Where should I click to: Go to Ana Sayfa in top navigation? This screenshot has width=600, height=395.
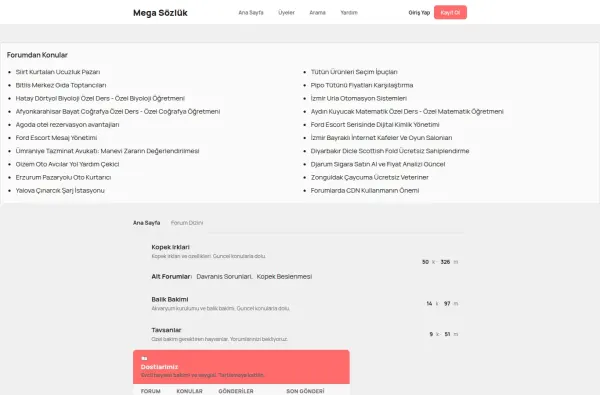pos(251,13)
